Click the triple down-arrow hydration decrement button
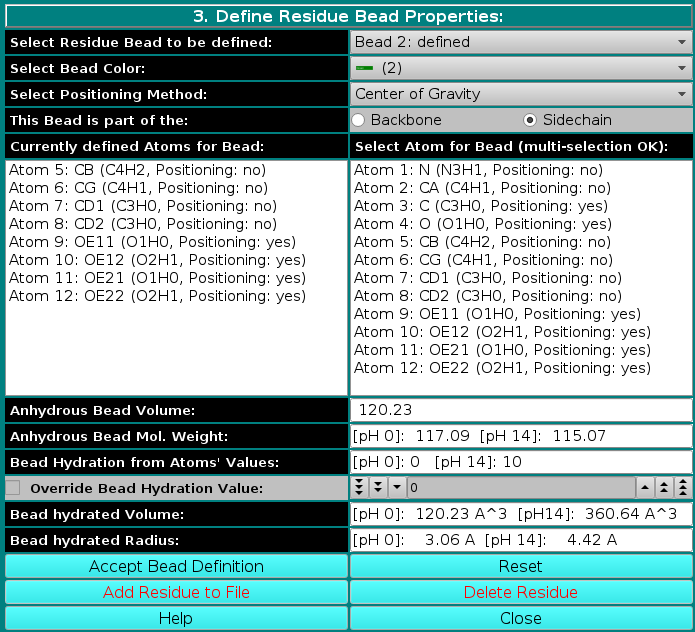Screen dimensions: 695x632 point(360,488)
